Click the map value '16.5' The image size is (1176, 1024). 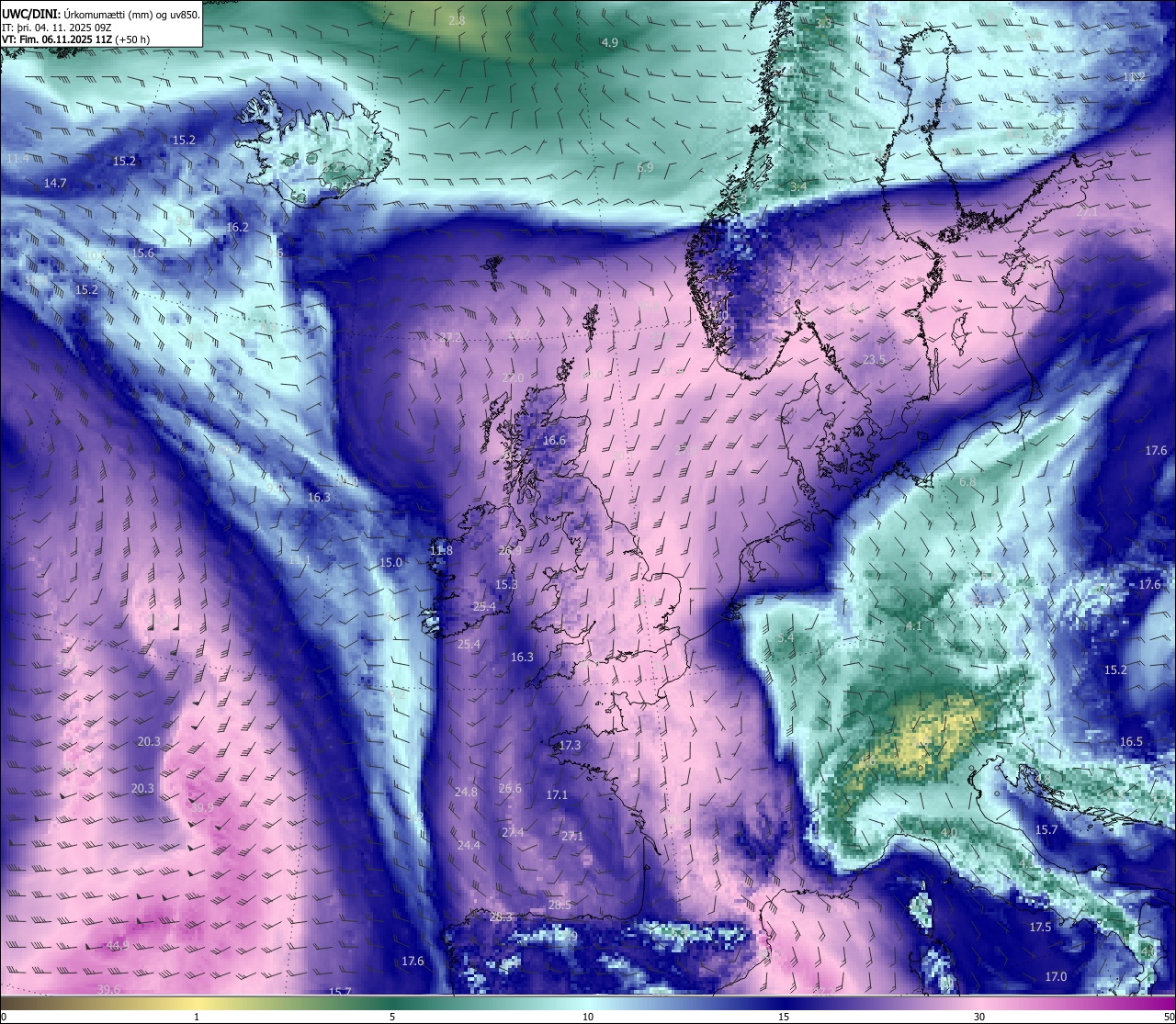(1131, 742)
